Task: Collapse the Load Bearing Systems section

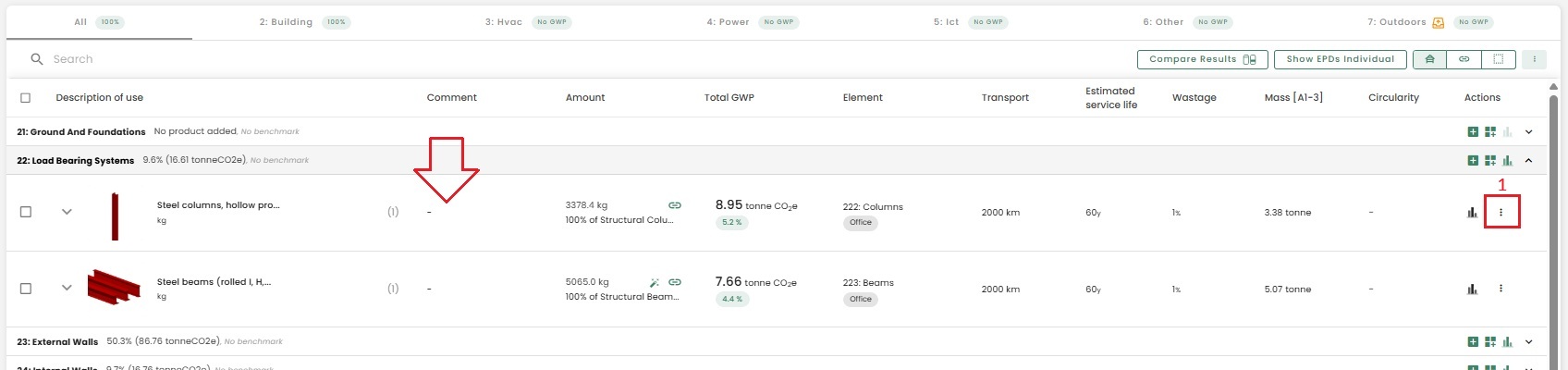Action: 1528,160
